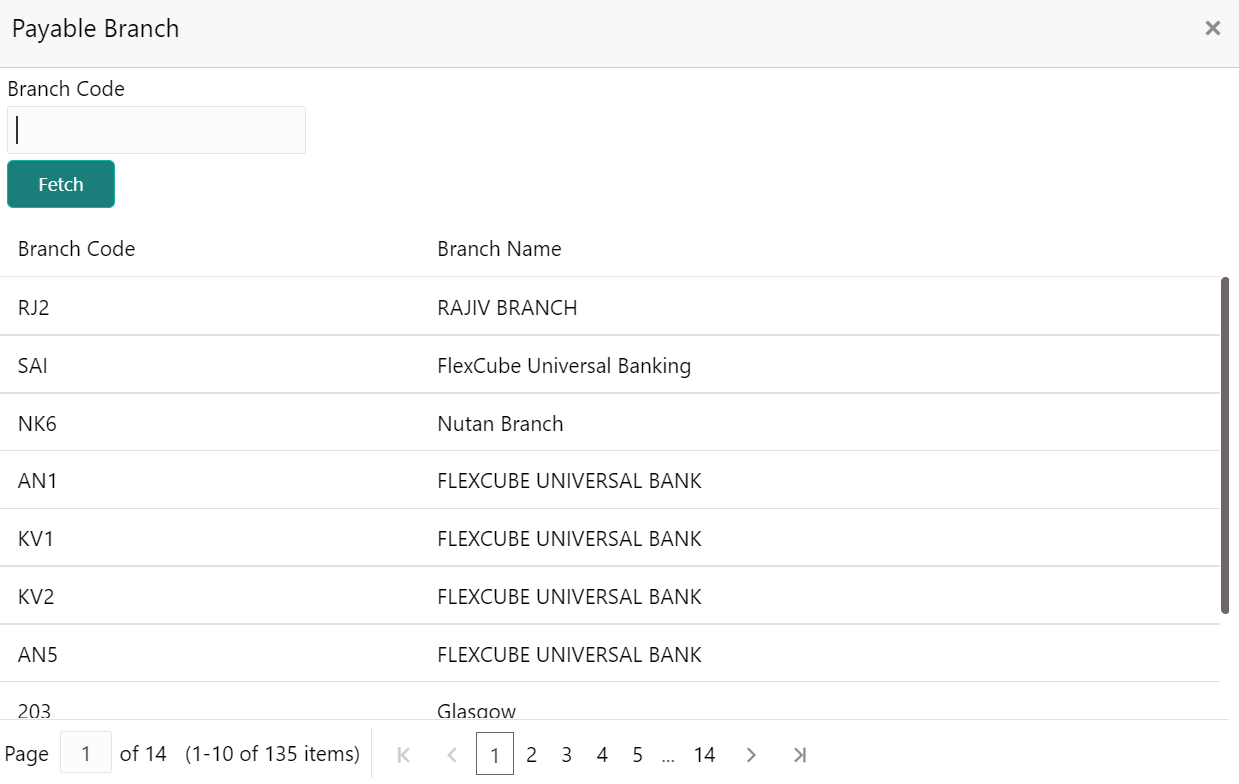This screenshot has height=784, width=1239.
Task: Click the vertical scrollbar of branch list
Action: click(1225, 445)
